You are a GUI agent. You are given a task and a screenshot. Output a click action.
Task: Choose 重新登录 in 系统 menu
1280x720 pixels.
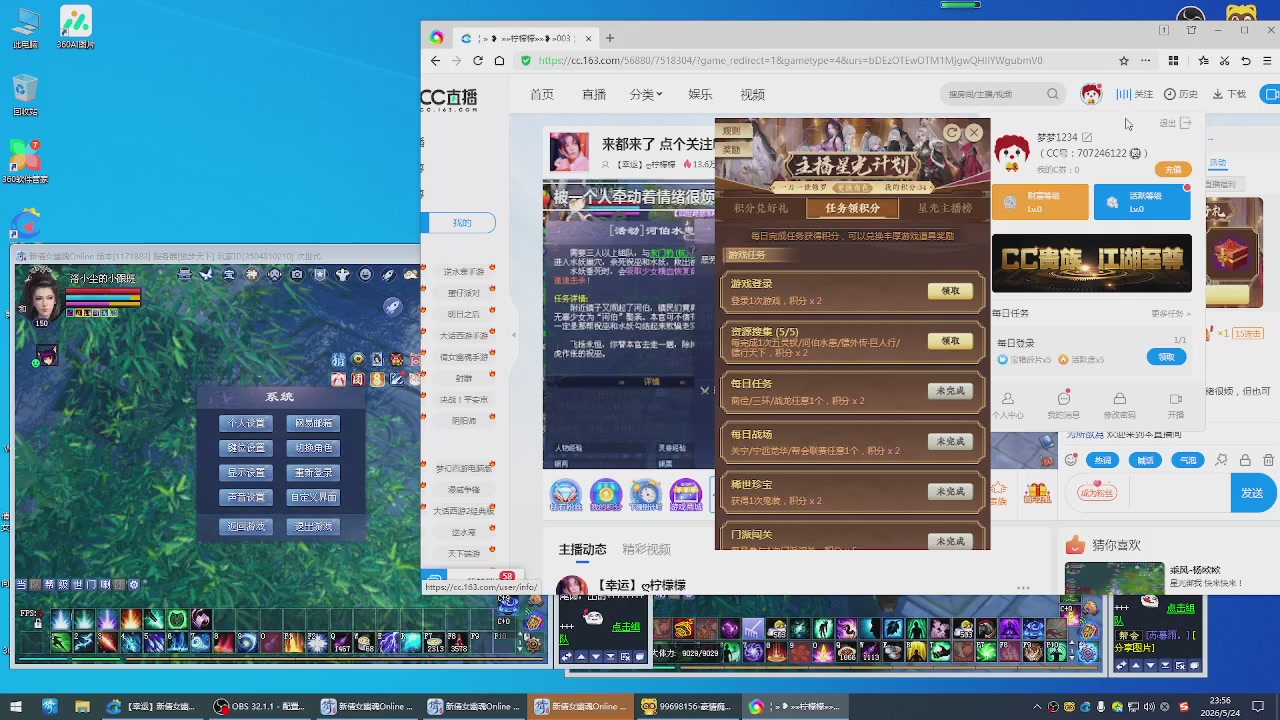coord(313,473)
